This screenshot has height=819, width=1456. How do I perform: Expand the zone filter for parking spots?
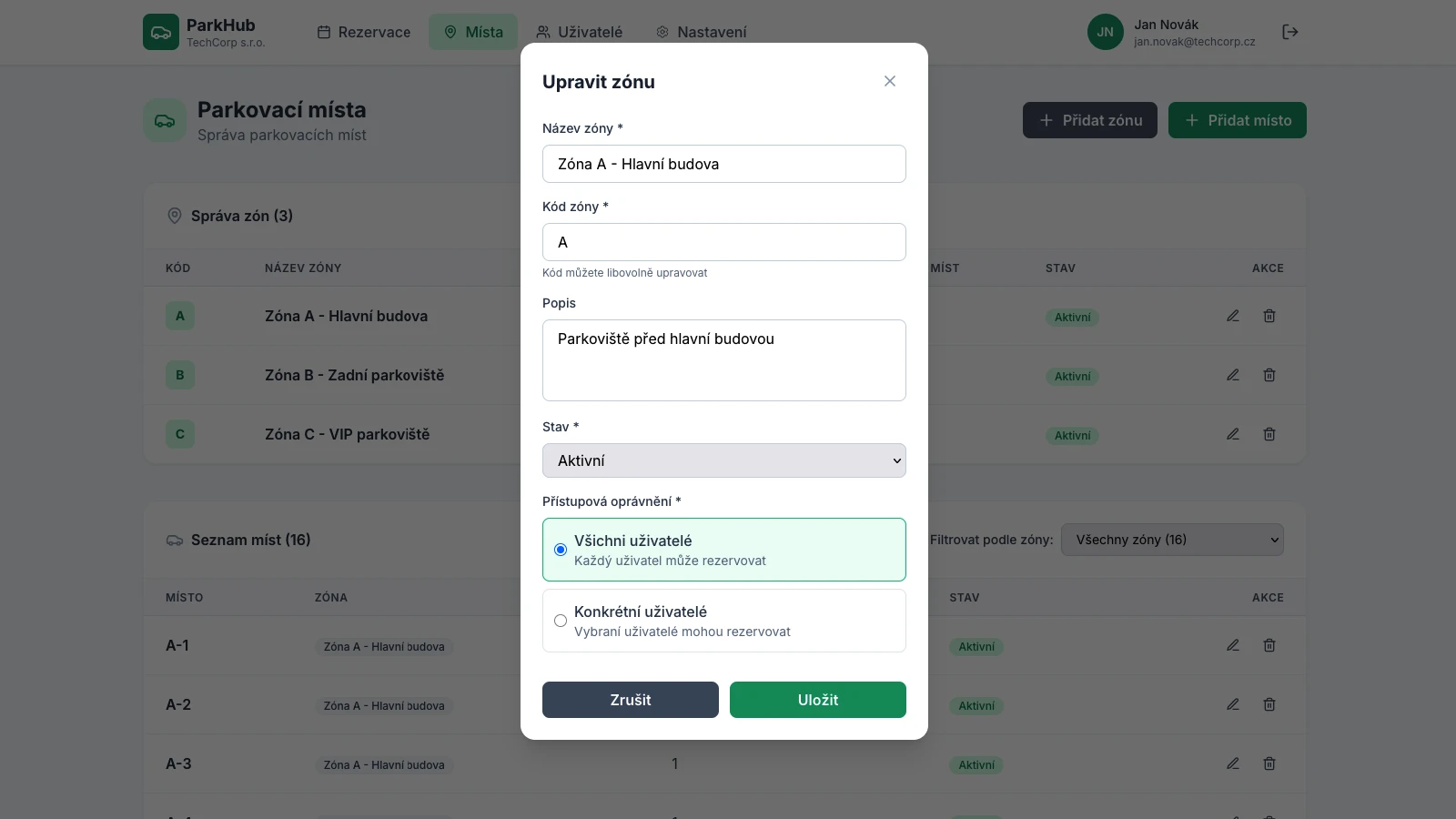coord(1172,540)
